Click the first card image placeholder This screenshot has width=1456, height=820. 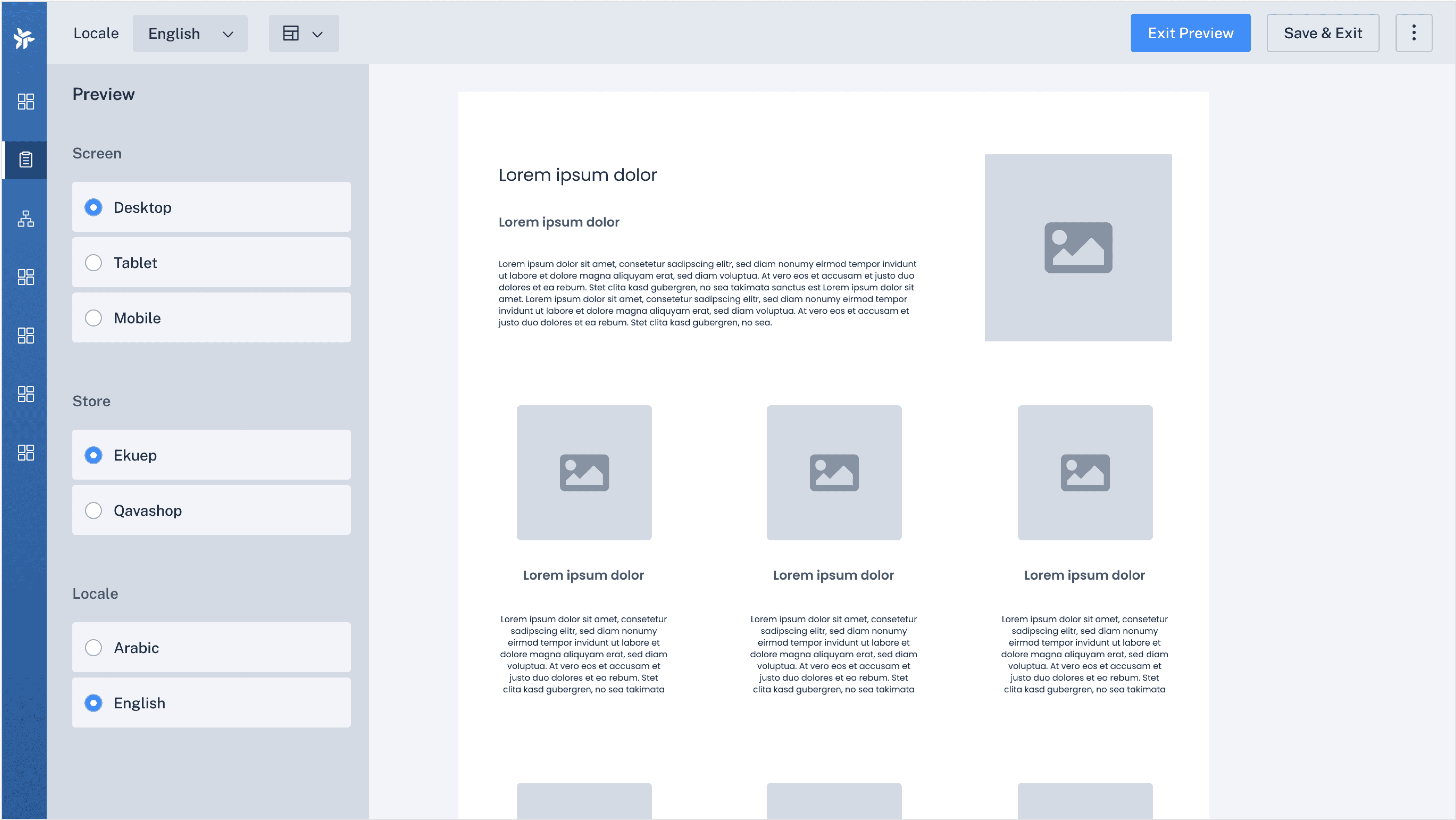click(584, 473)
